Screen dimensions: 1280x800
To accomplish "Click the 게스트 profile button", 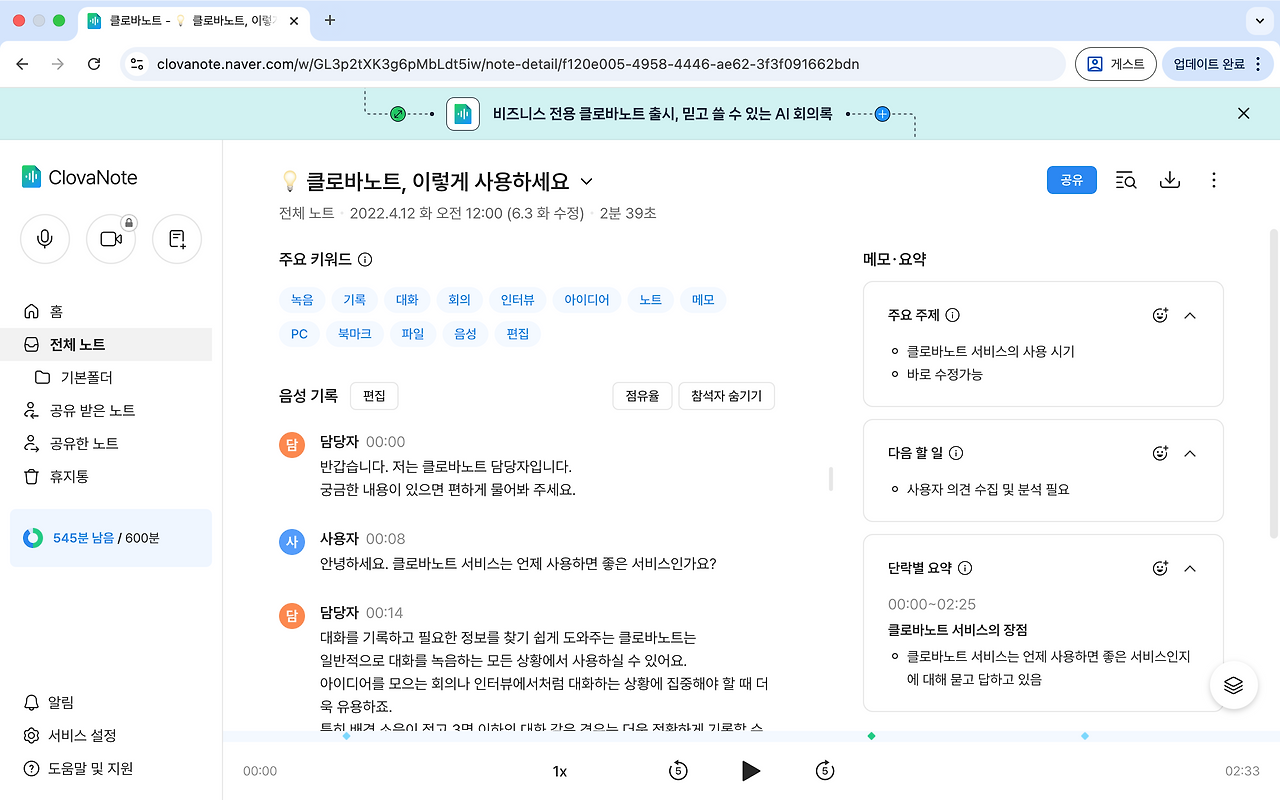I will [x=1116, y=64].
